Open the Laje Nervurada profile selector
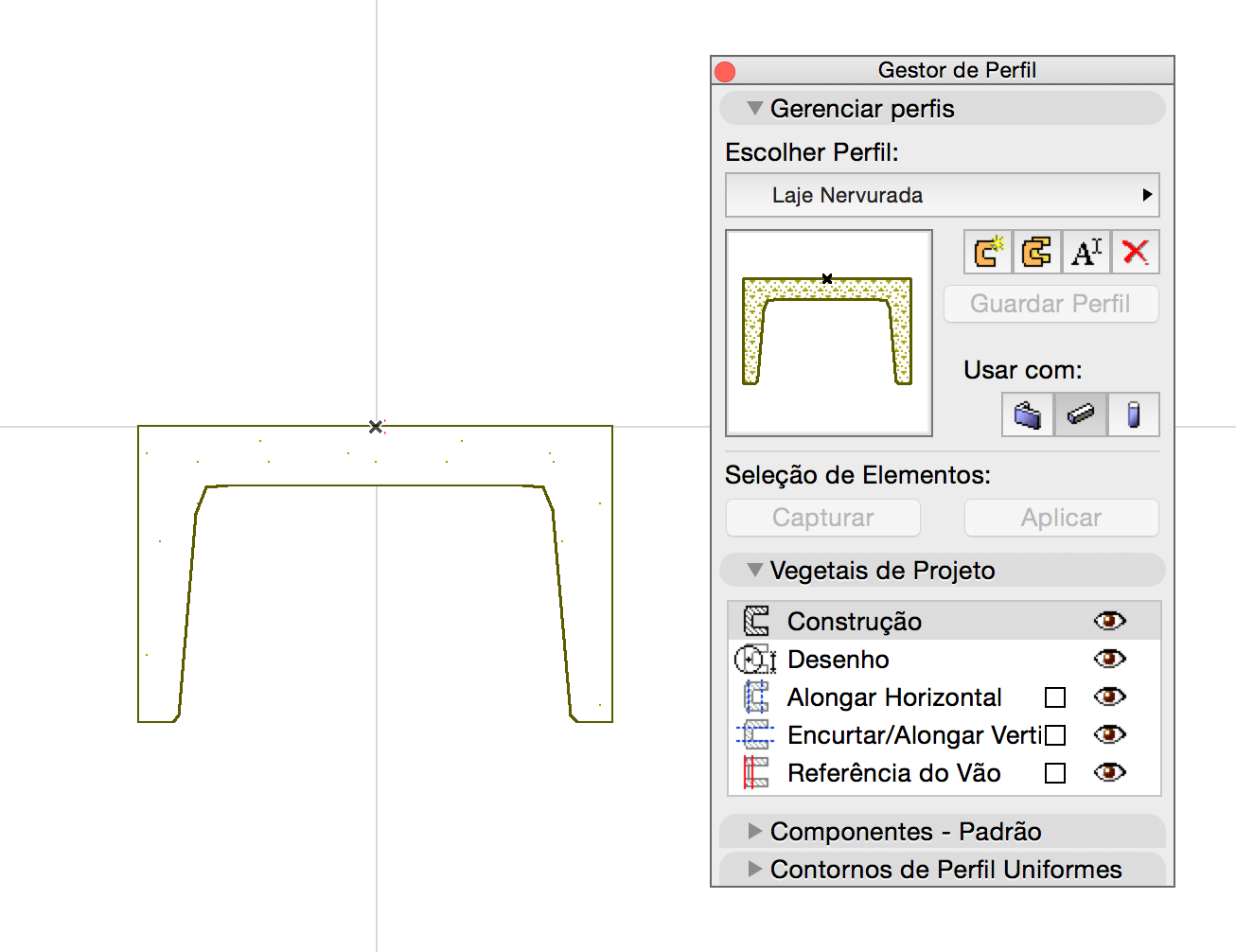The height and width of the screenshot is (952, 1236). (x=942, y=195)
